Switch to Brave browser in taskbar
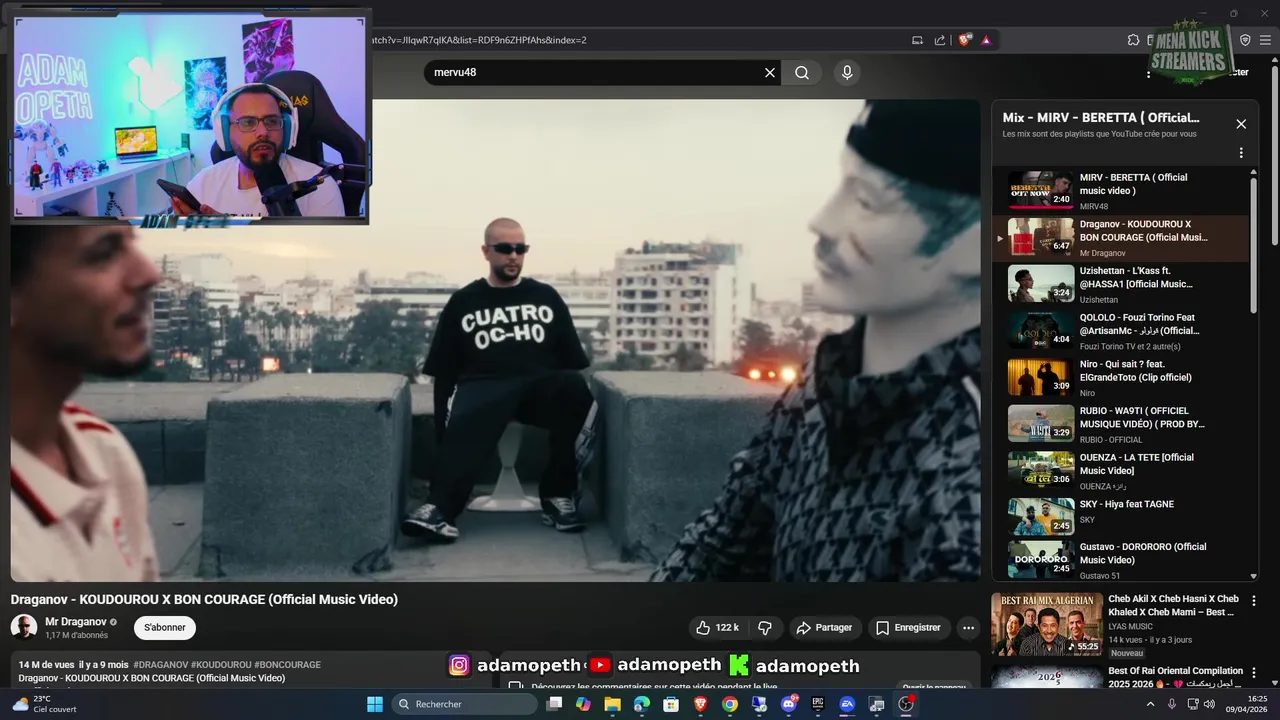 tap(700, 704)
